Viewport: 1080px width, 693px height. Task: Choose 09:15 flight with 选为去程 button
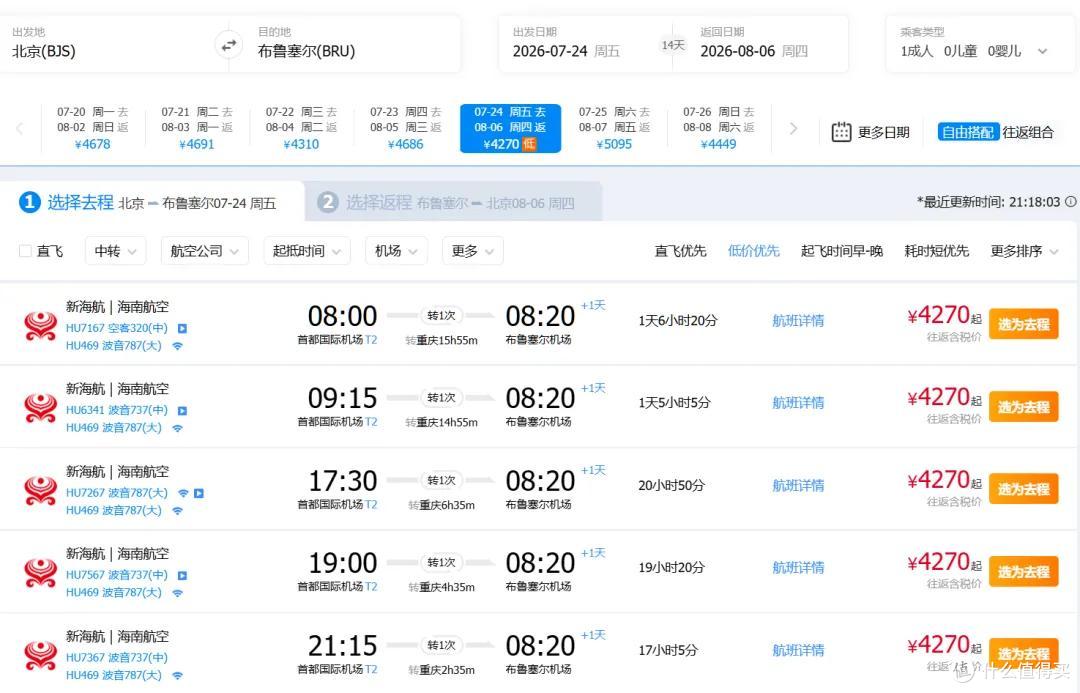pyautogui.click(x=1024, y=406)
